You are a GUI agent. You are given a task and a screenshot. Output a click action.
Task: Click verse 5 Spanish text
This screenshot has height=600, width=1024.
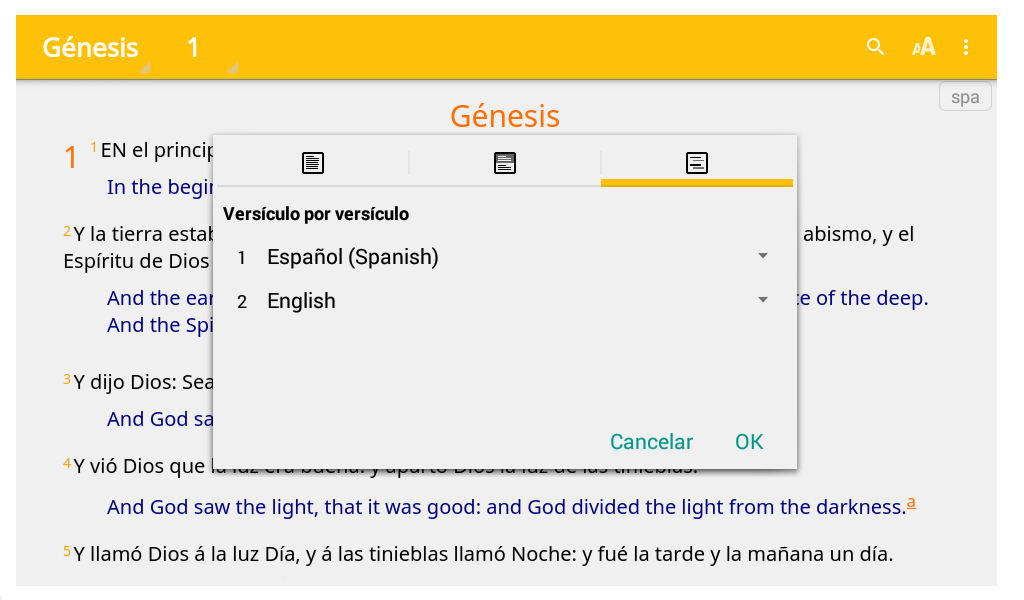tap(483, 554)
